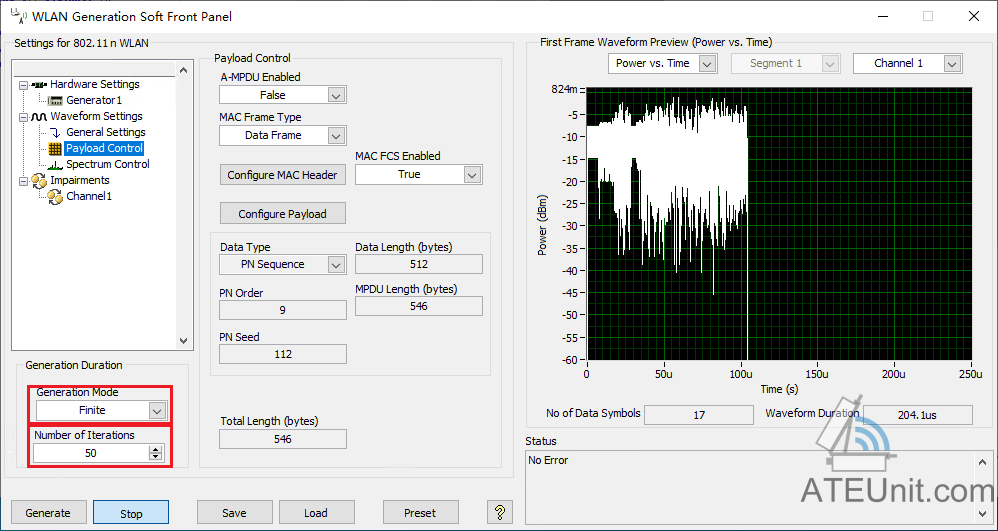Select Channel1 under Impairments
This screenshot has height=531, width=998.
pyautogui.click(x=89, y=196)
